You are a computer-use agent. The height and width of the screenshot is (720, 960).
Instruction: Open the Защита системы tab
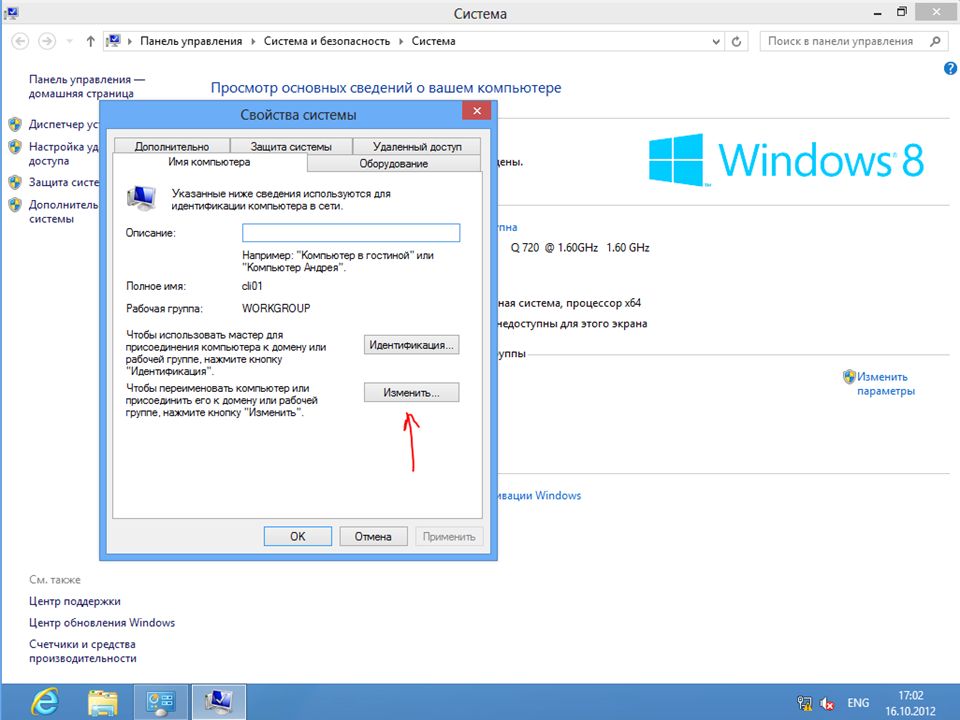point(291,146)
